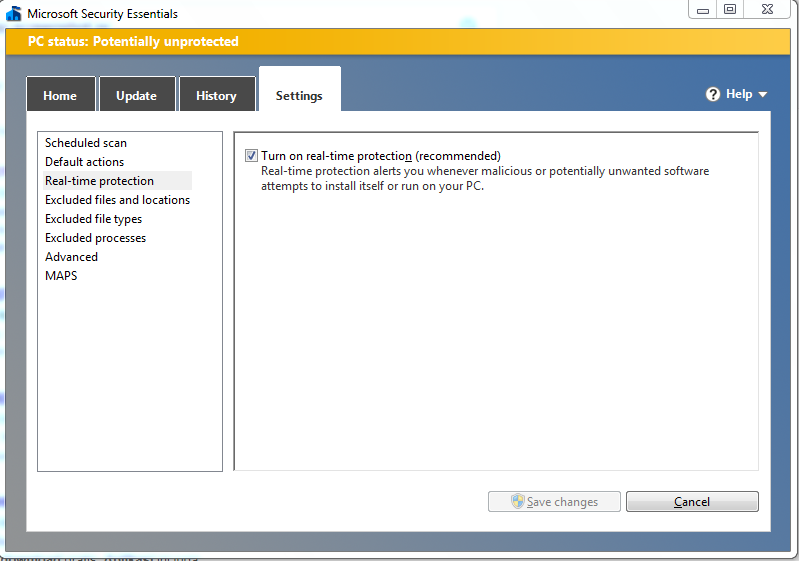Select Advanced settings item

click(71, 257)
